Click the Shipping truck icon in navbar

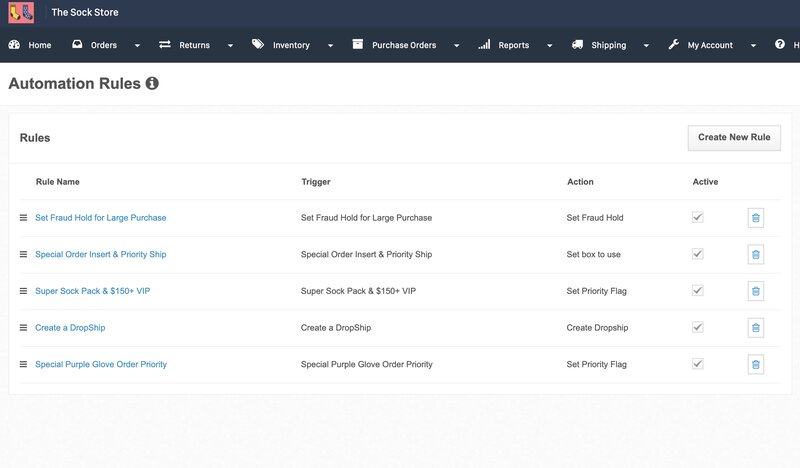click(x=578, y=45)
